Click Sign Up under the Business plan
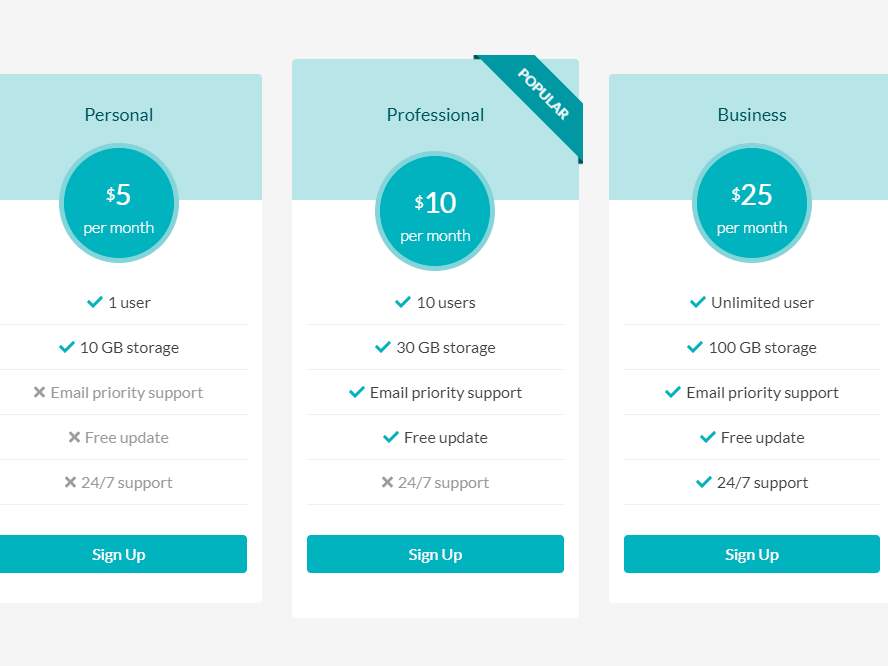Screen dimensions: 888x666 tap(751, 554)
